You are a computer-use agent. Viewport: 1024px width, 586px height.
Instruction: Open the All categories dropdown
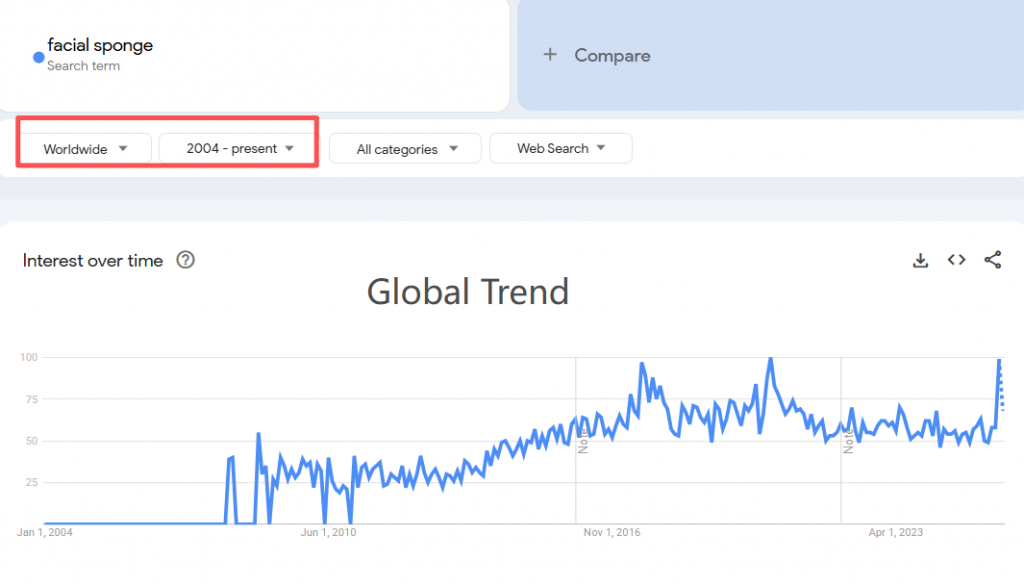click(x=406, y=149)
